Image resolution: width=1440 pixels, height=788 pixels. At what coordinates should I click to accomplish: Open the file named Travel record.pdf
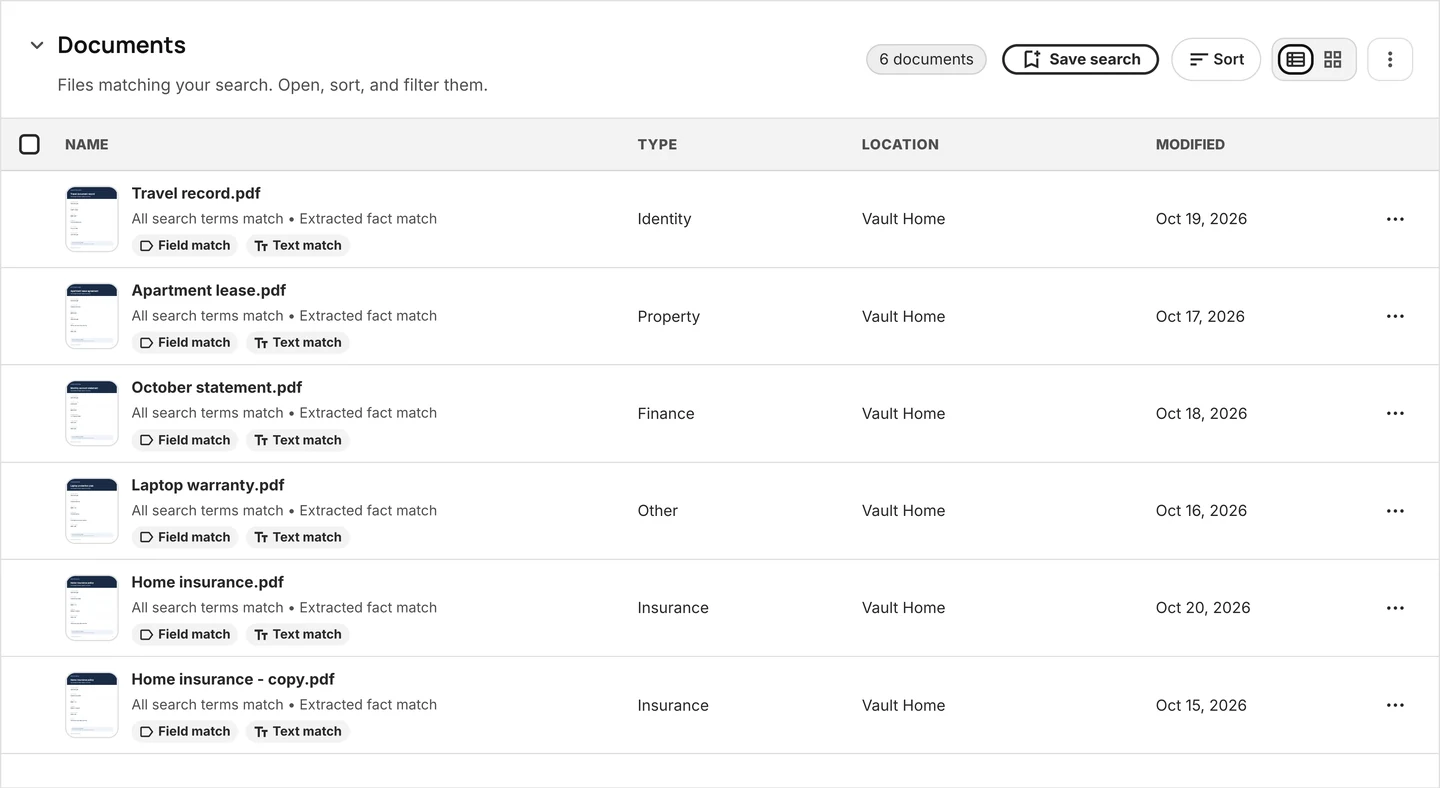tap(196, 193)
